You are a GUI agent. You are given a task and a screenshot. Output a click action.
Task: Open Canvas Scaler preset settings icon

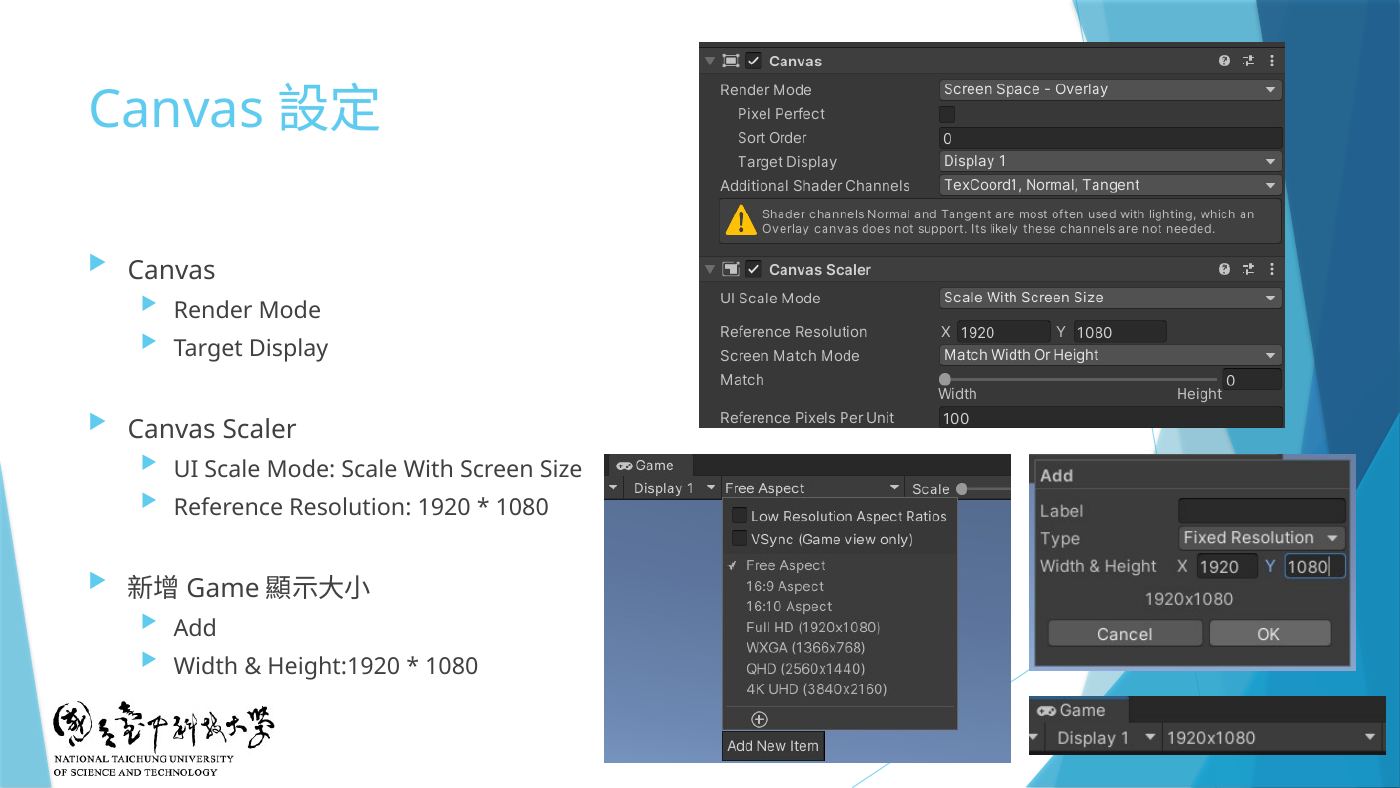point(1248,269)
